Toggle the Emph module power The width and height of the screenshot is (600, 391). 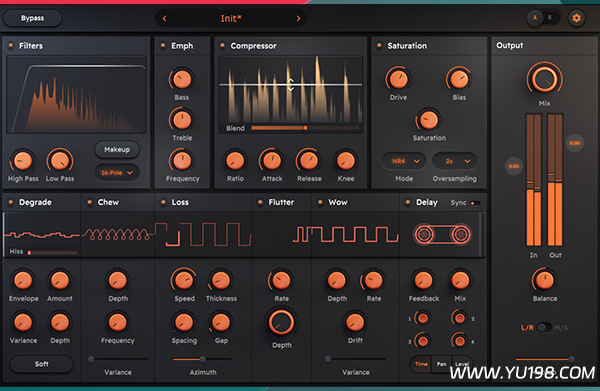coord(163,45)
